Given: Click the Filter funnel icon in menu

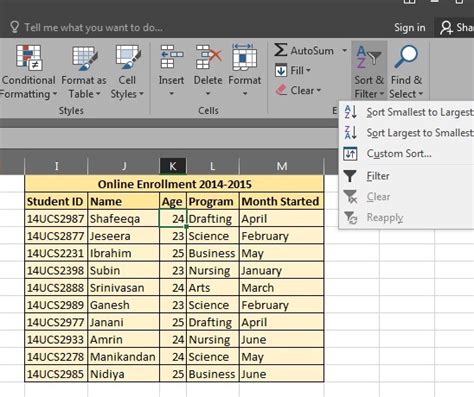Looking at the screenshot, I should tap(350, 176).
